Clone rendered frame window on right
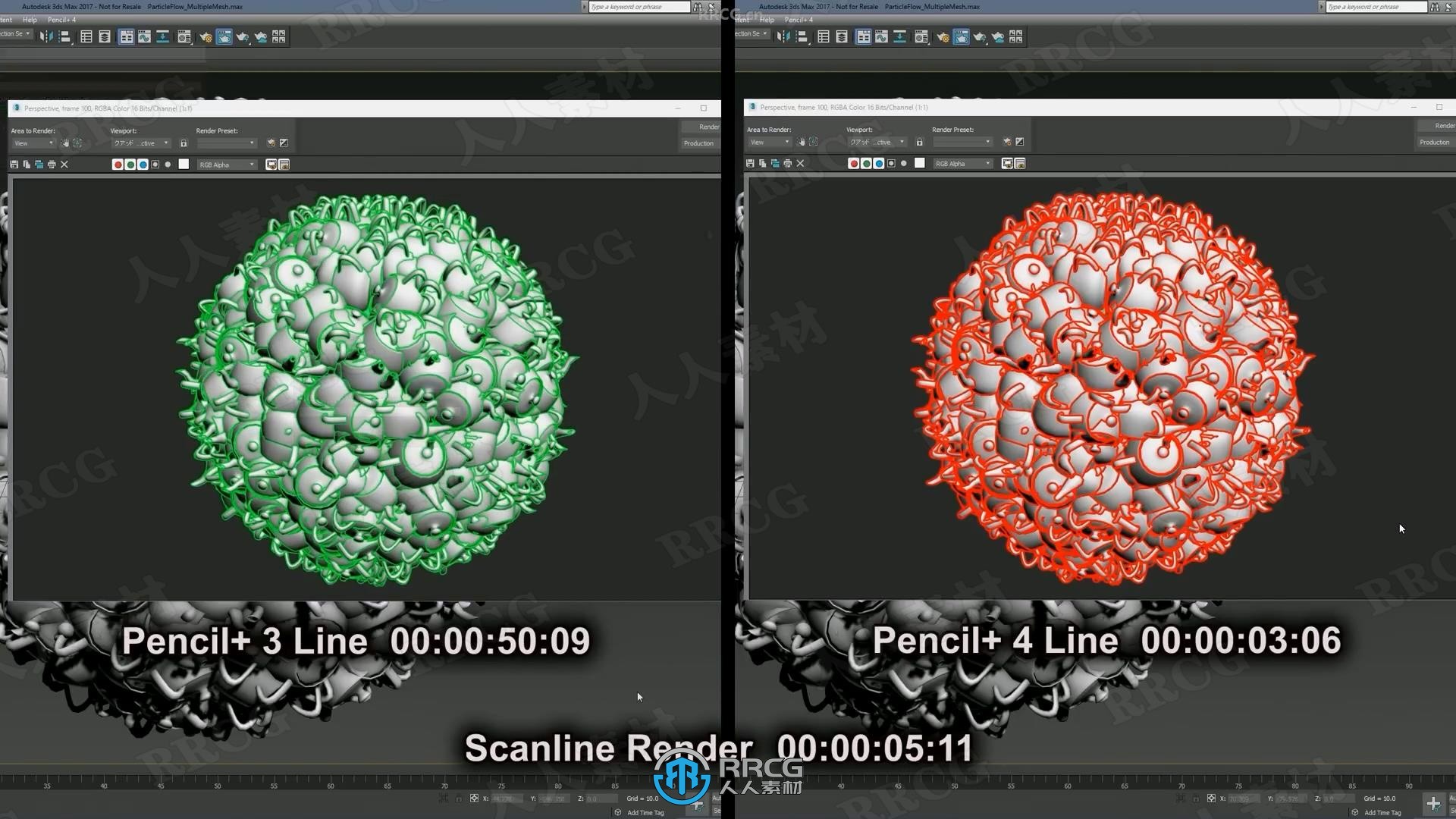 775,163
